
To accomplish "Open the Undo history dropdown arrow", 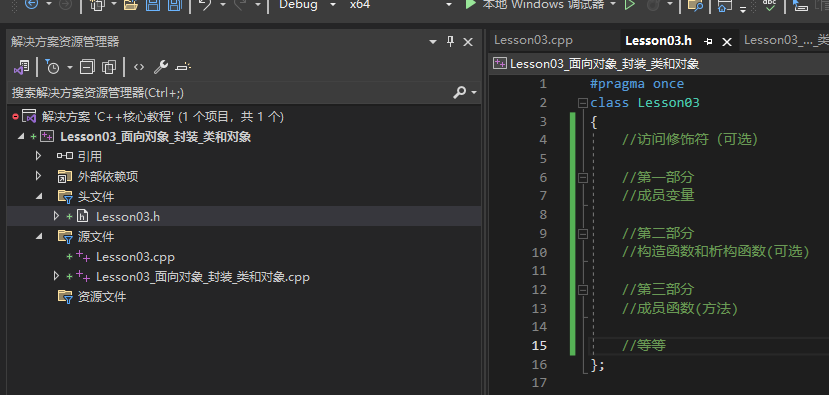I will pyautogui.click(x=223, y=5).
